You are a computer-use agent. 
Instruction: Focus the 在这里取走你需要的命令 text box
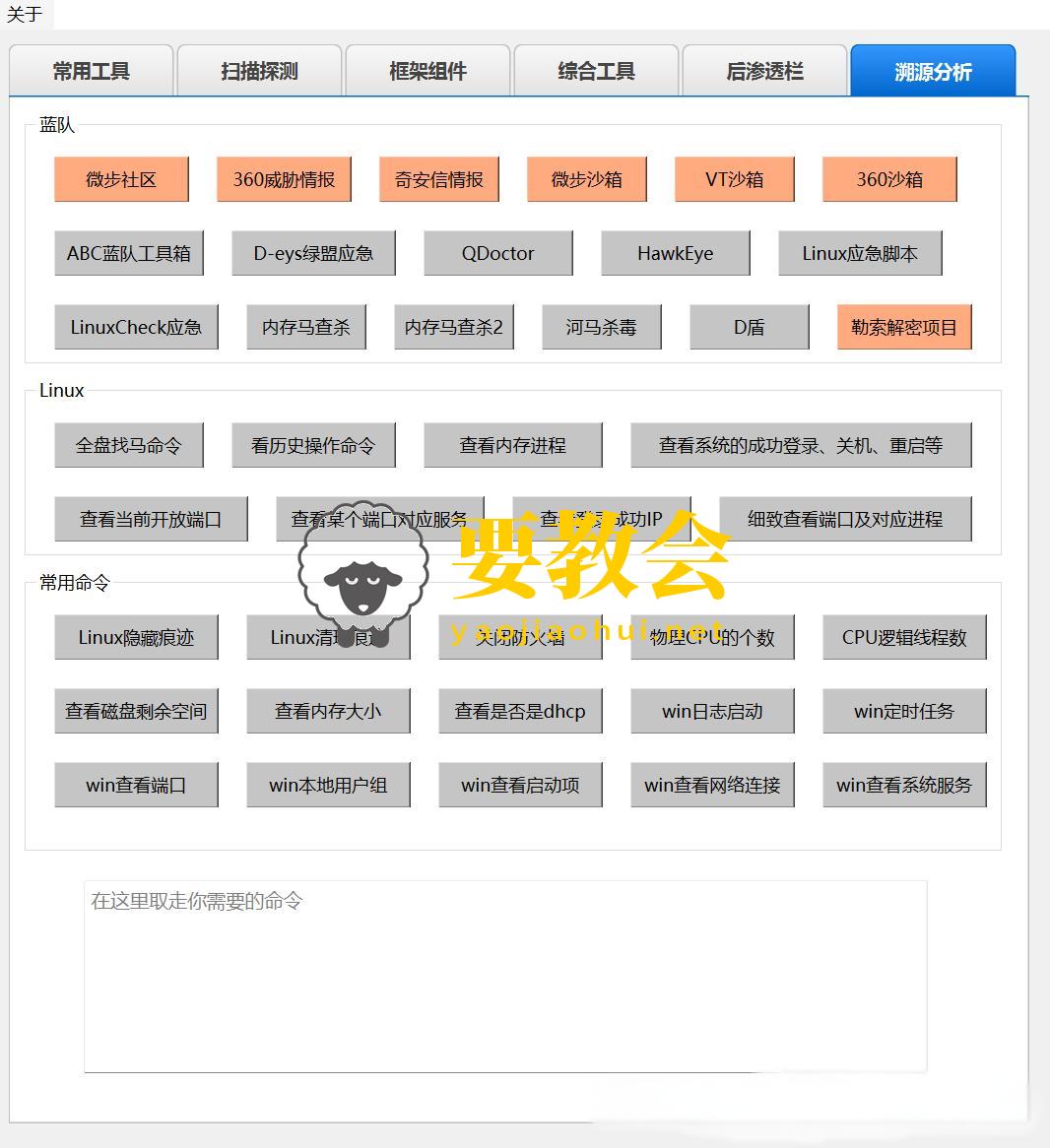coord(505,977)
